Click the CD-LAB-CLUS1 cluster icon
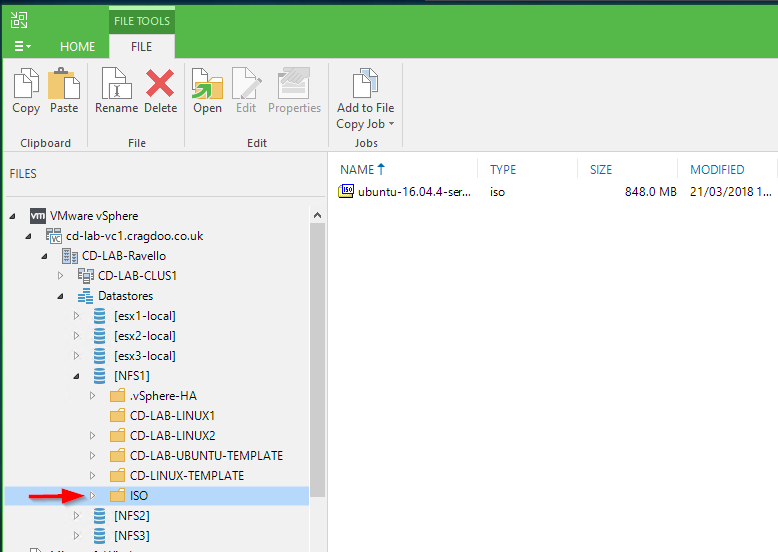 point(85,276)
